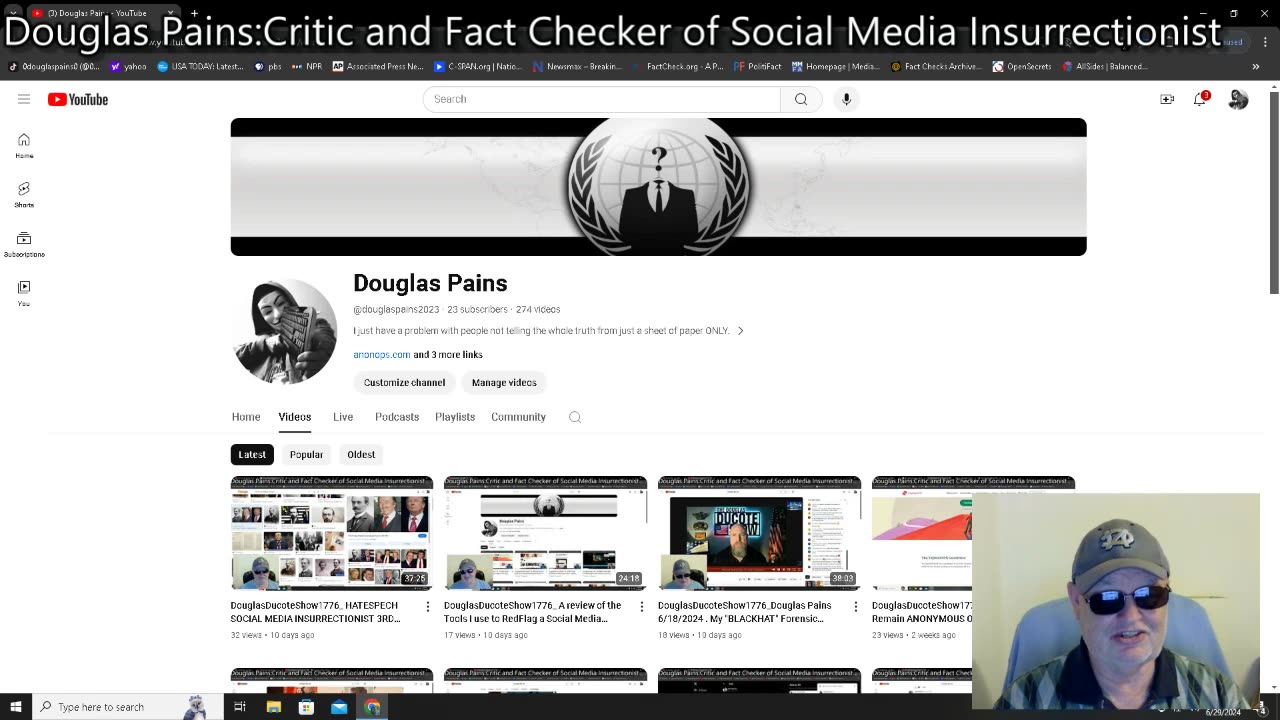The height and width of the screenshot is (720, 1280).
Task: Click the channel profile picture
Action: click(285, 331)
